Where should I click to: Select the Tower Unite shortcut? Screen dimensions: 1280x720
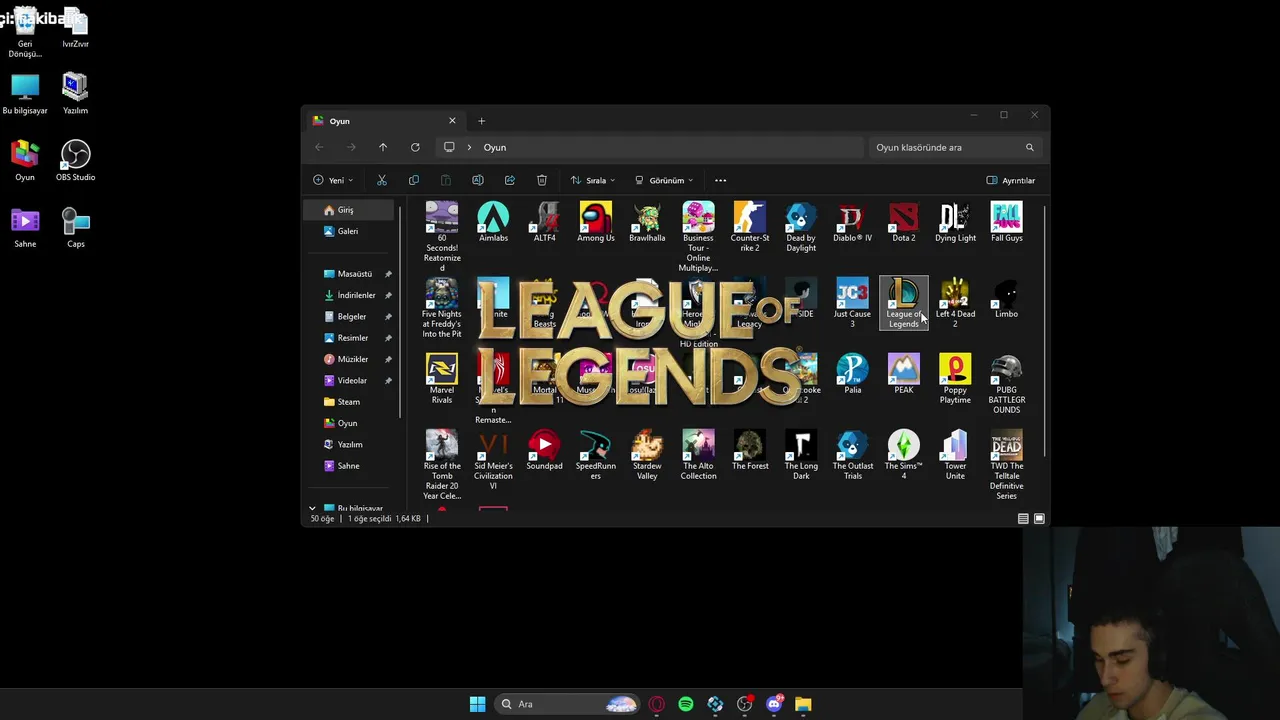click(955, 456)
